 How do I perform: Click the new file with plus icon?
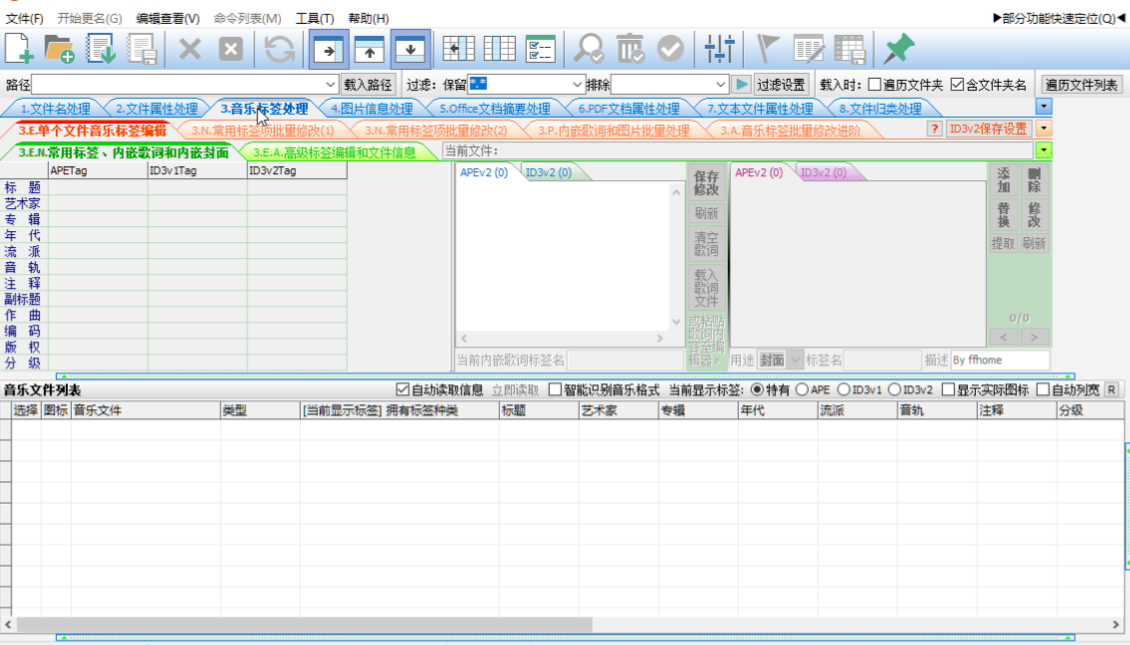pyautogui.click(x=19, y=49)
